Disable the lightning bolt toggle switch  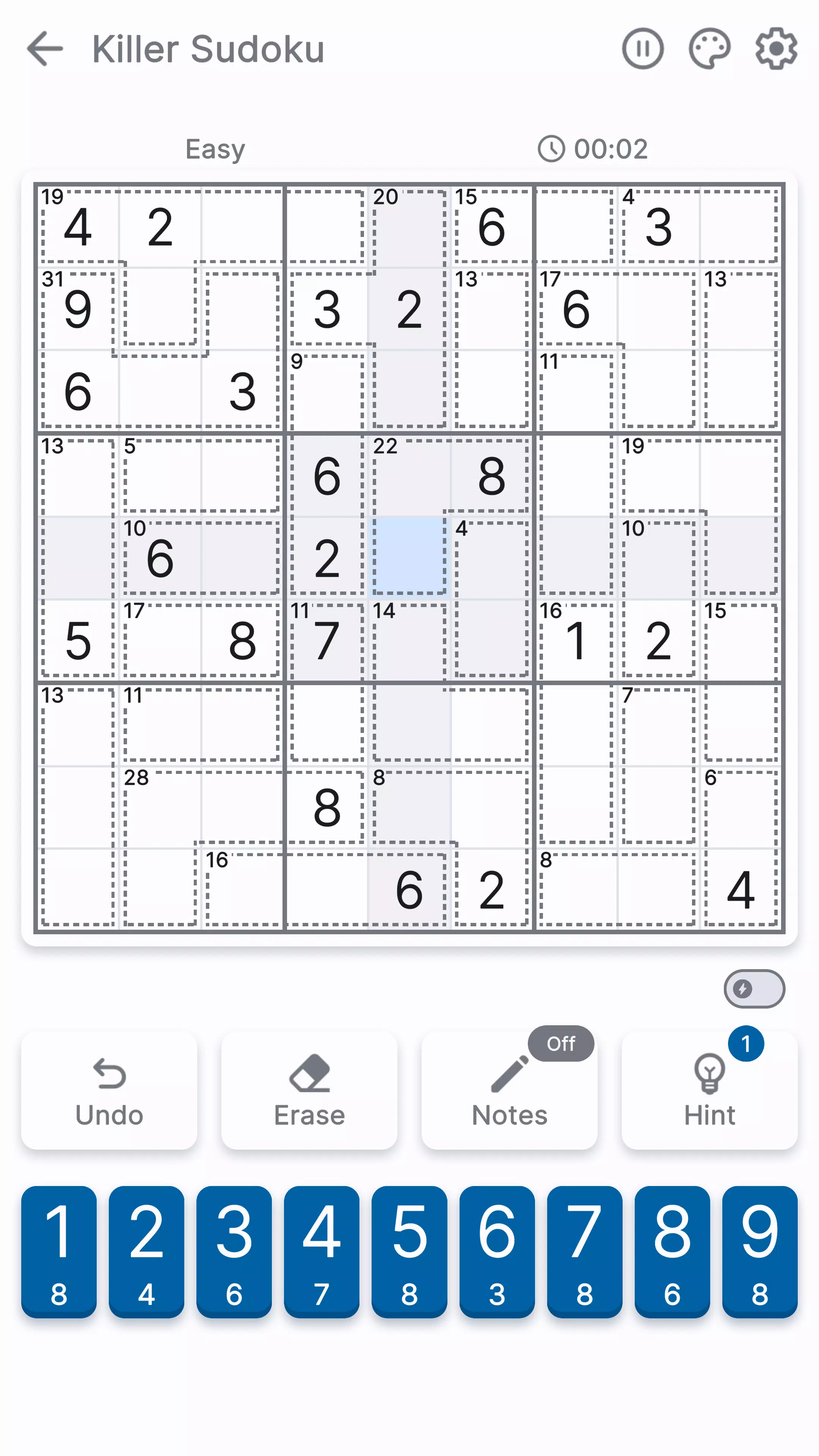point(754,989)
